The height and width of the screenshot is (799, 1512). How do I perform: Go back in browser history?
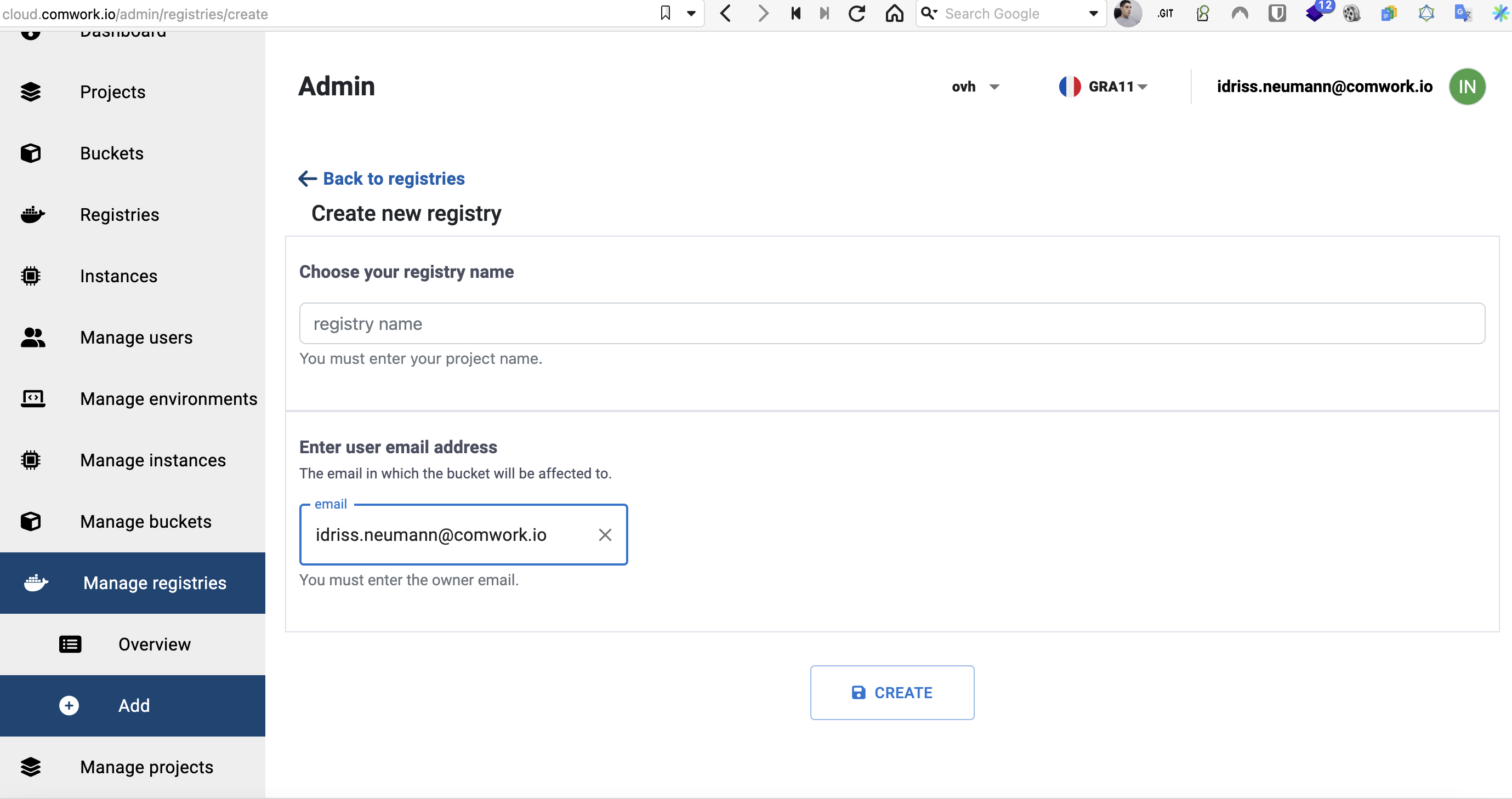pos(725,13)
